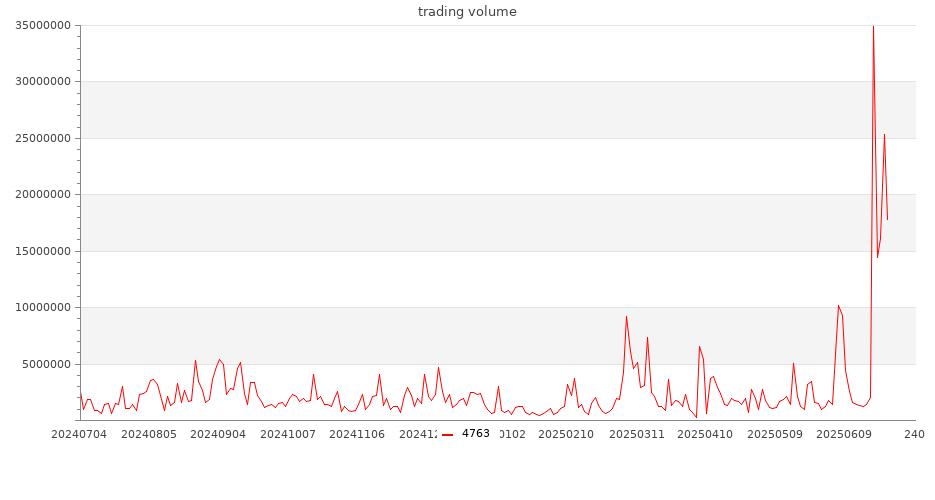Click the 25000000 y-axis label
Viewport: 935px width, 500px height.
[x=40, y=138]
